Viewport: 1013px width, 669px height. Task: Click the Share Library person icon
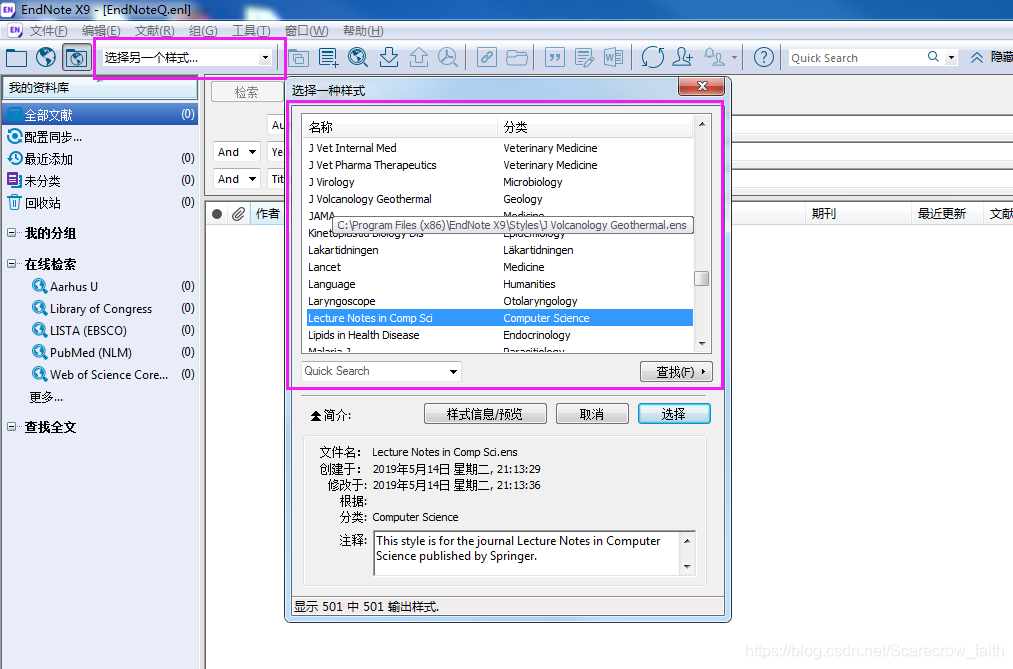tap(682, 57)
